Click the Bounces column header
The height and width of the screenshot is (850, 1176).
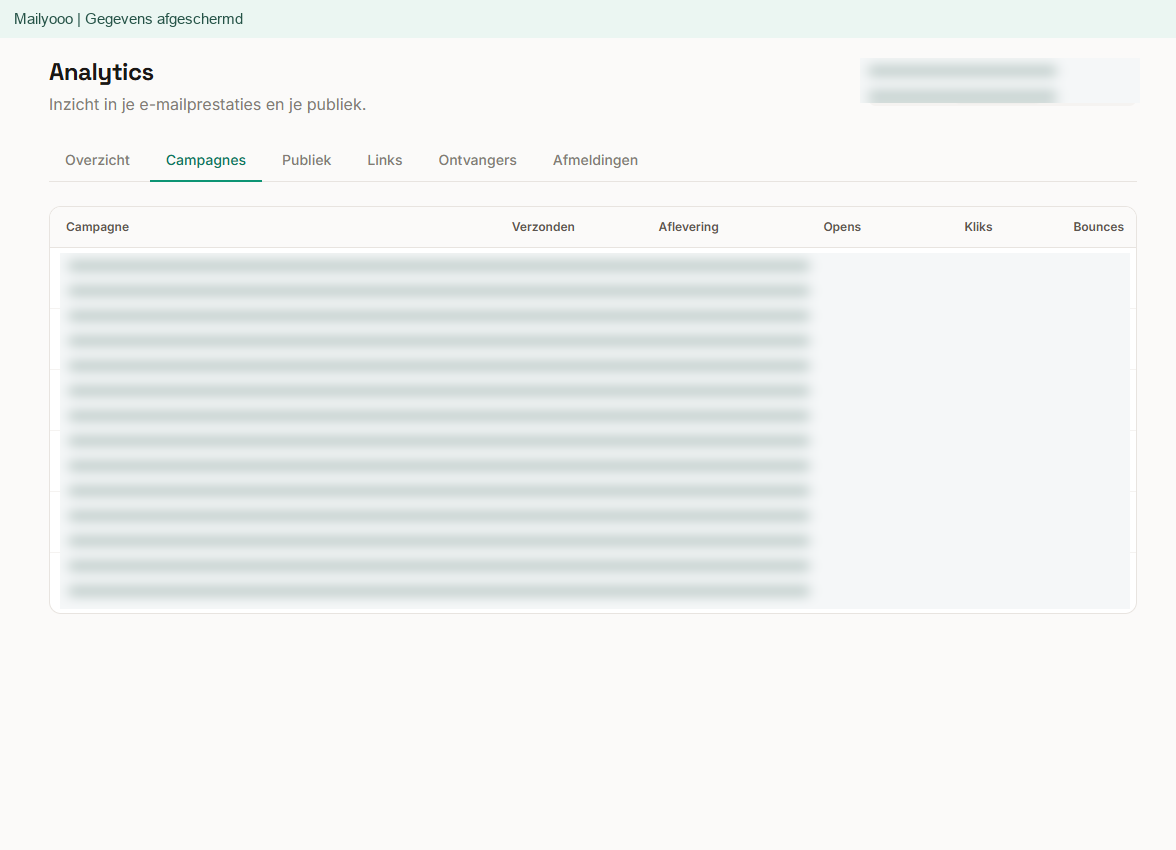click(x=1098, y=227)
